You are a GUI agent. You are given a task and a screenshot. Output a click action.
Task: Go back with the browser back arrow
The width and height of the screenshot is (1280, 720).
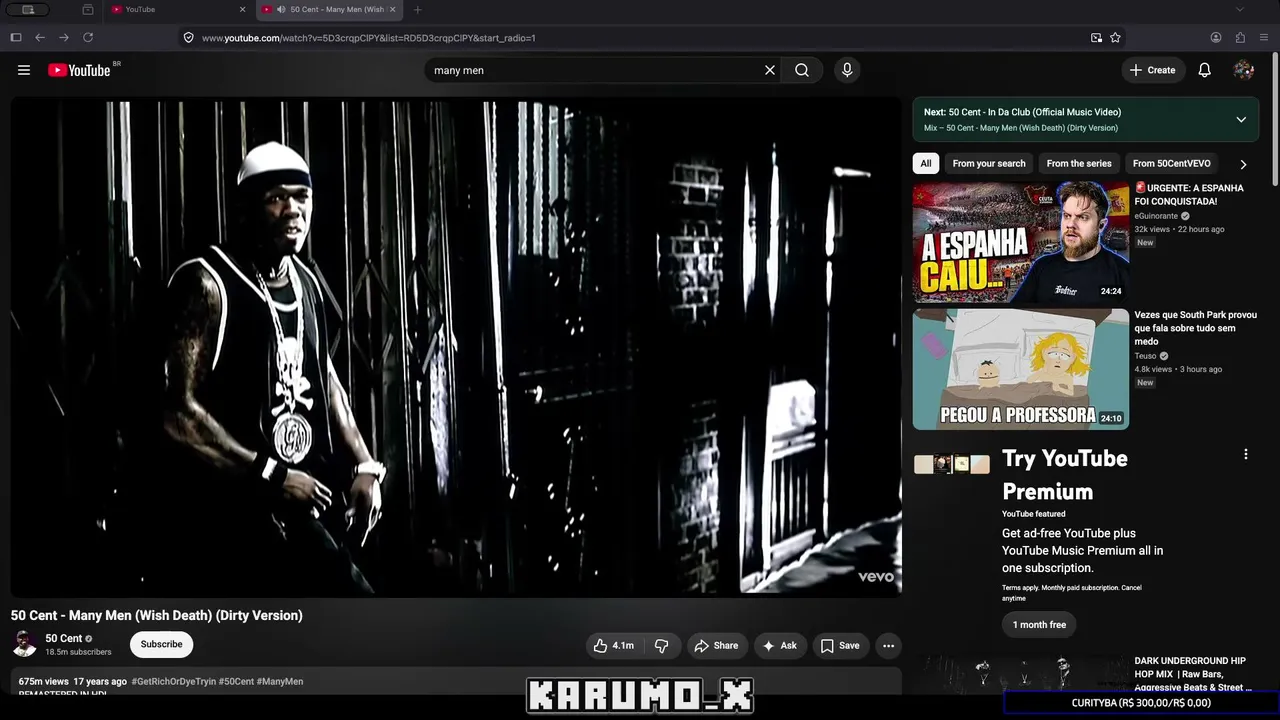coord(40,38)
